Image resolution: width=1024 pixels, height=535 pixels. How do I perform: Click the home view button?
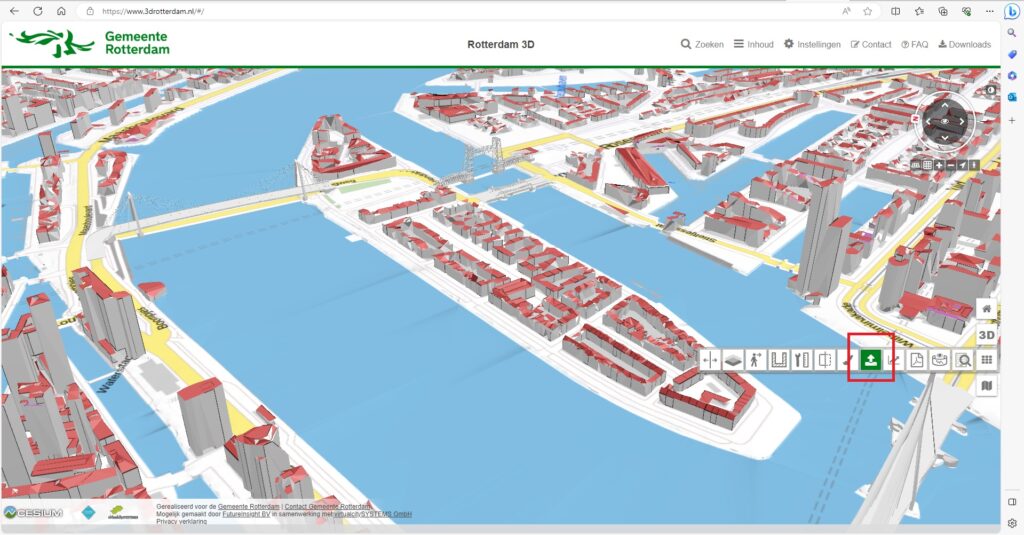tap(987, 309)
